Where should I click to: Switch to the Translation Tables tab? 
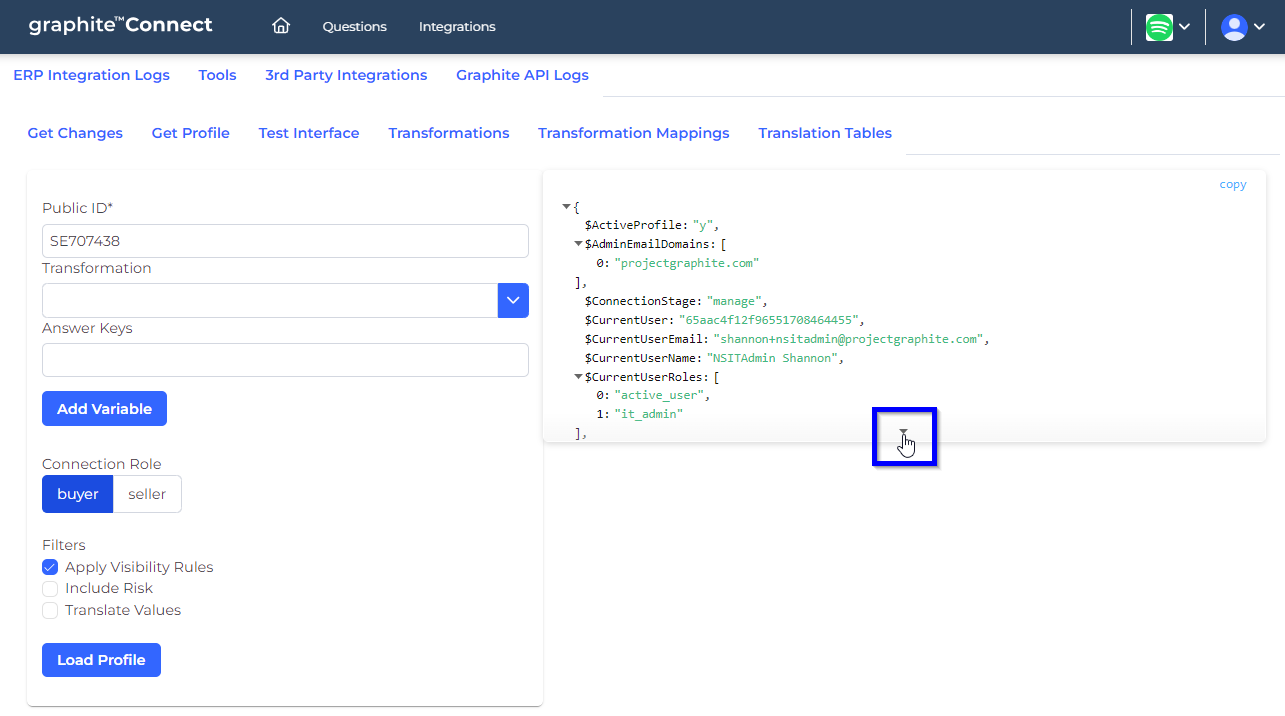tap(824, 133)
